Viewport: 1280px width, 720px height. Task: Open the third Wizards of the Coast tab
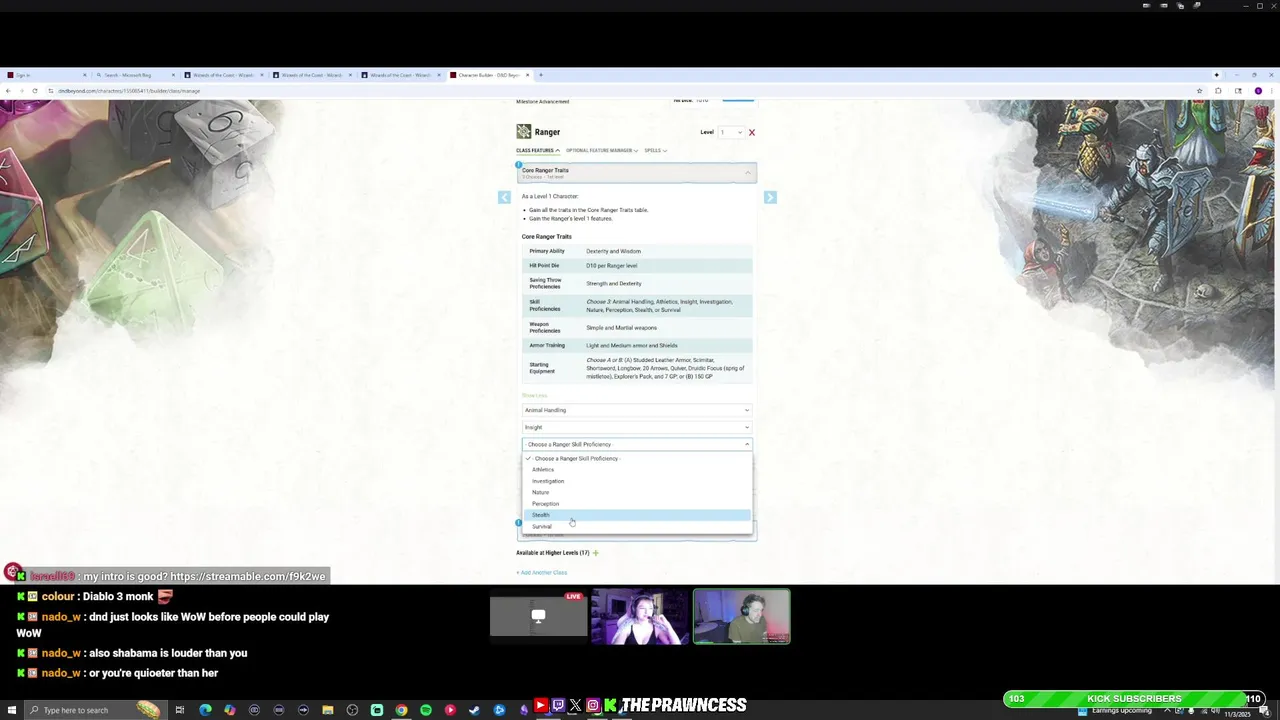pos(401,75)
